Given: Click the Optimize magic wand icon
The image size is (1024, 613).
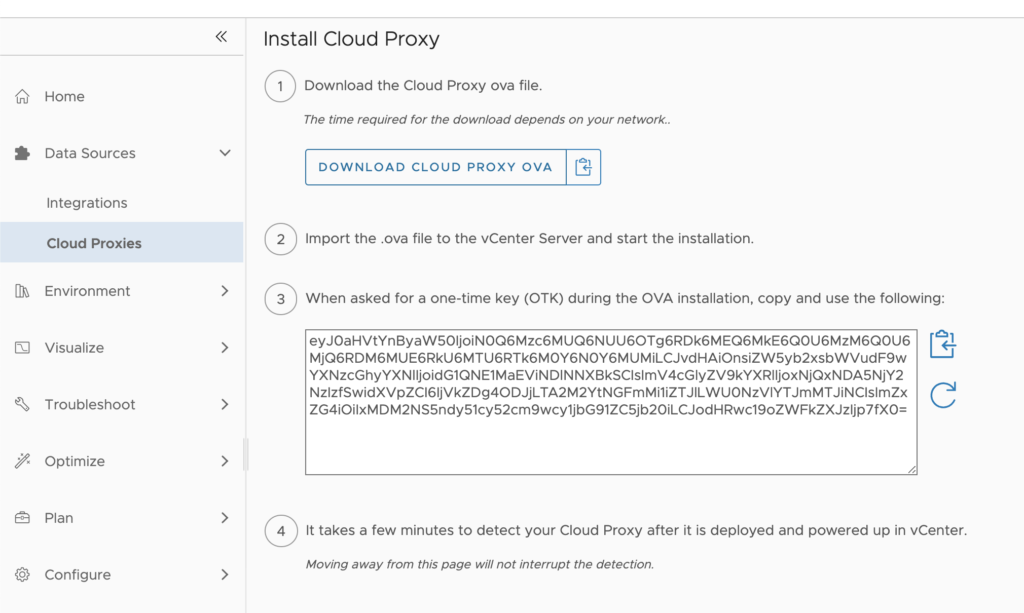Looking at the screenshot, I should pyautogui.click(x=22, y=461).
